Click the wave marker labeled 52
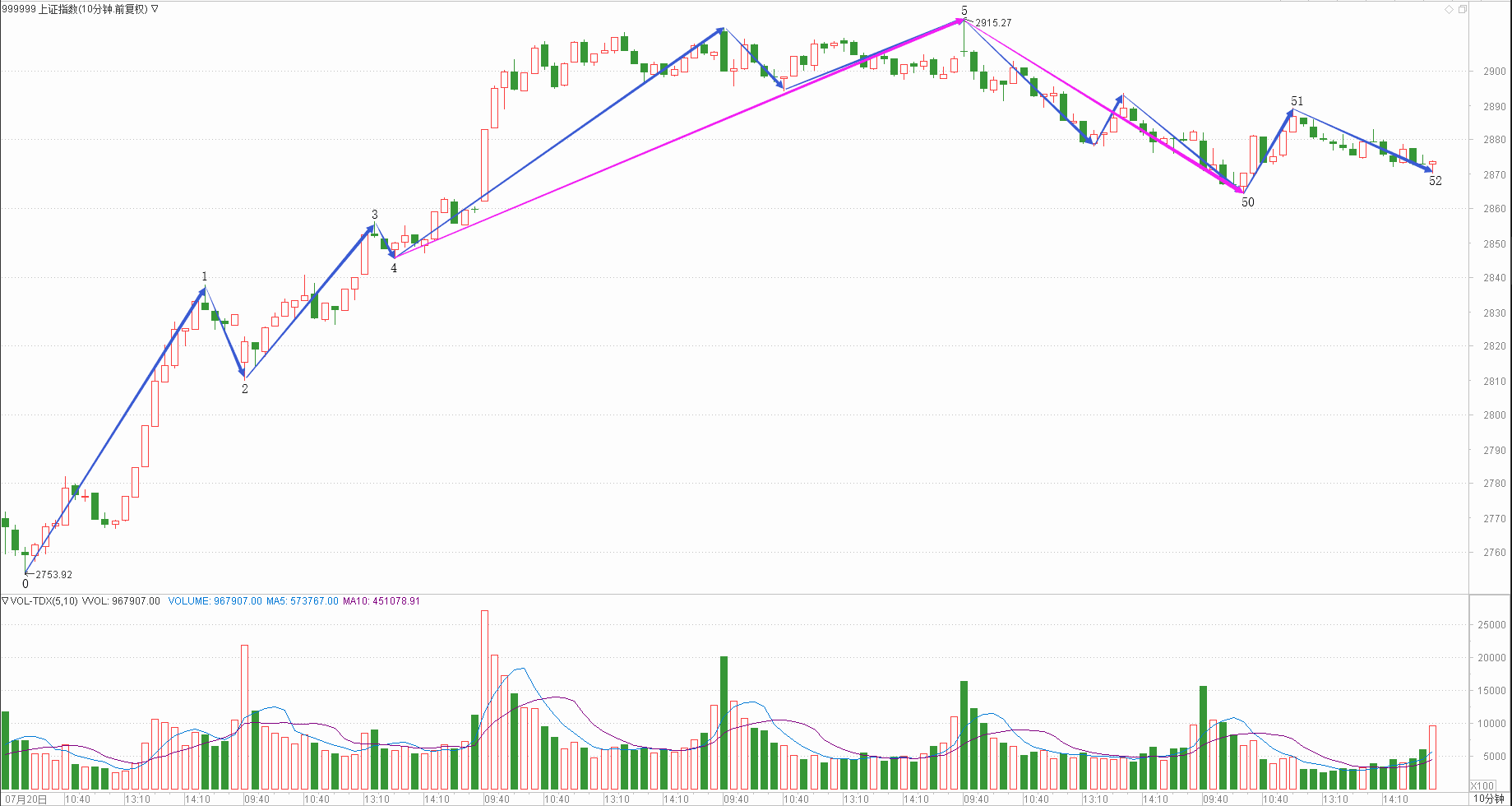The width and height of the screenshot is (1512, 806). tap(1435, 181)
